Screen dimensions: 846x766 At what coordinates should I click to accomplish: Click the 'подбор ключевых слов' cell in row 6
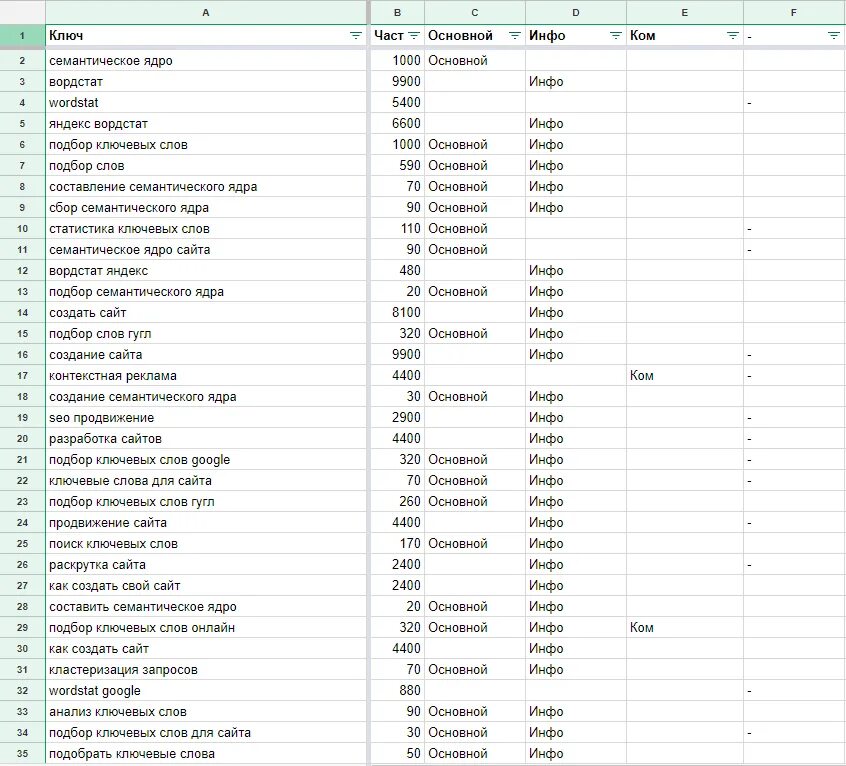tap(206, 145)
